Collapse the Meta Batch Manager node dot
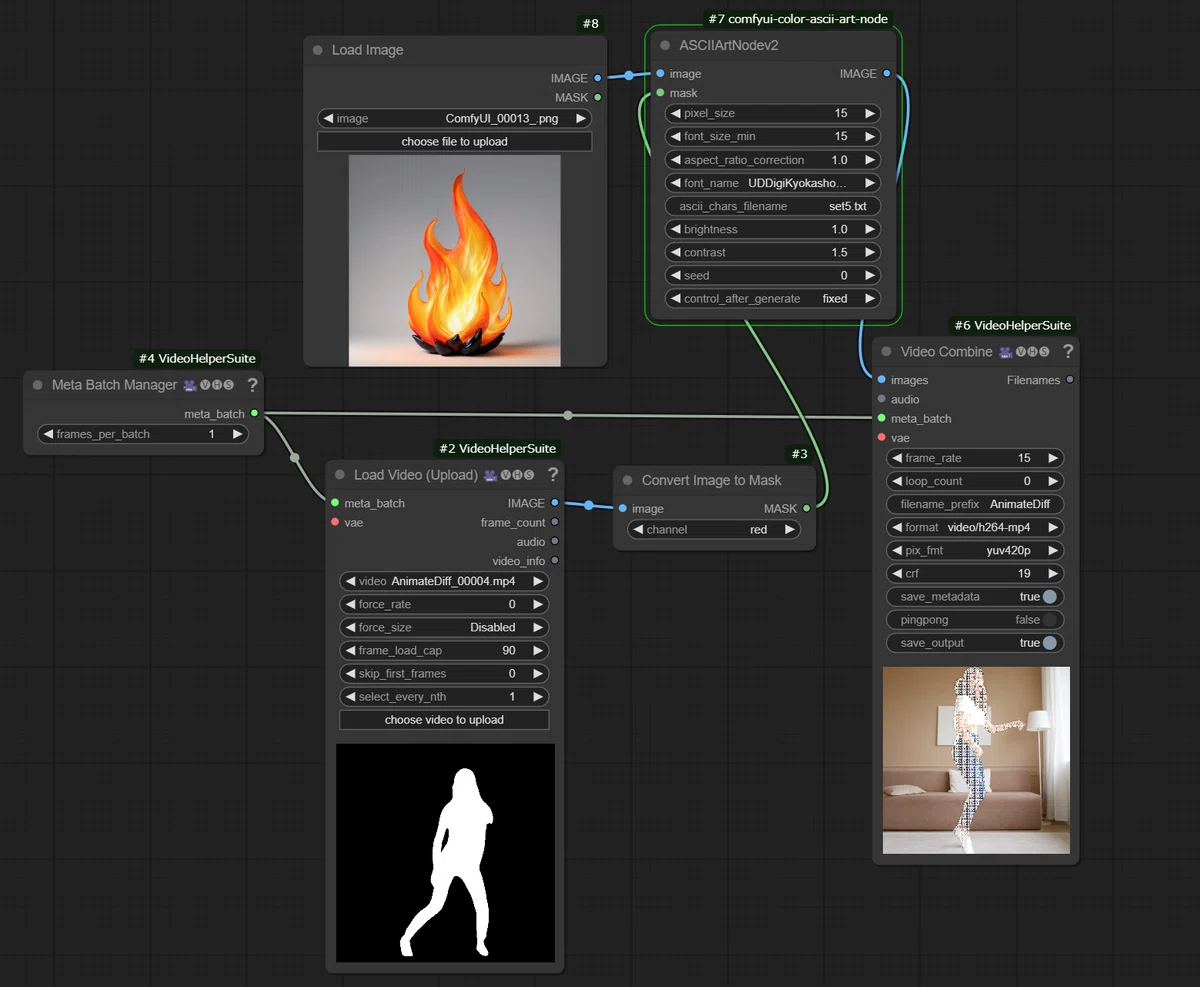This screenshot has width=1200, height=987. (x=38, y=385)
